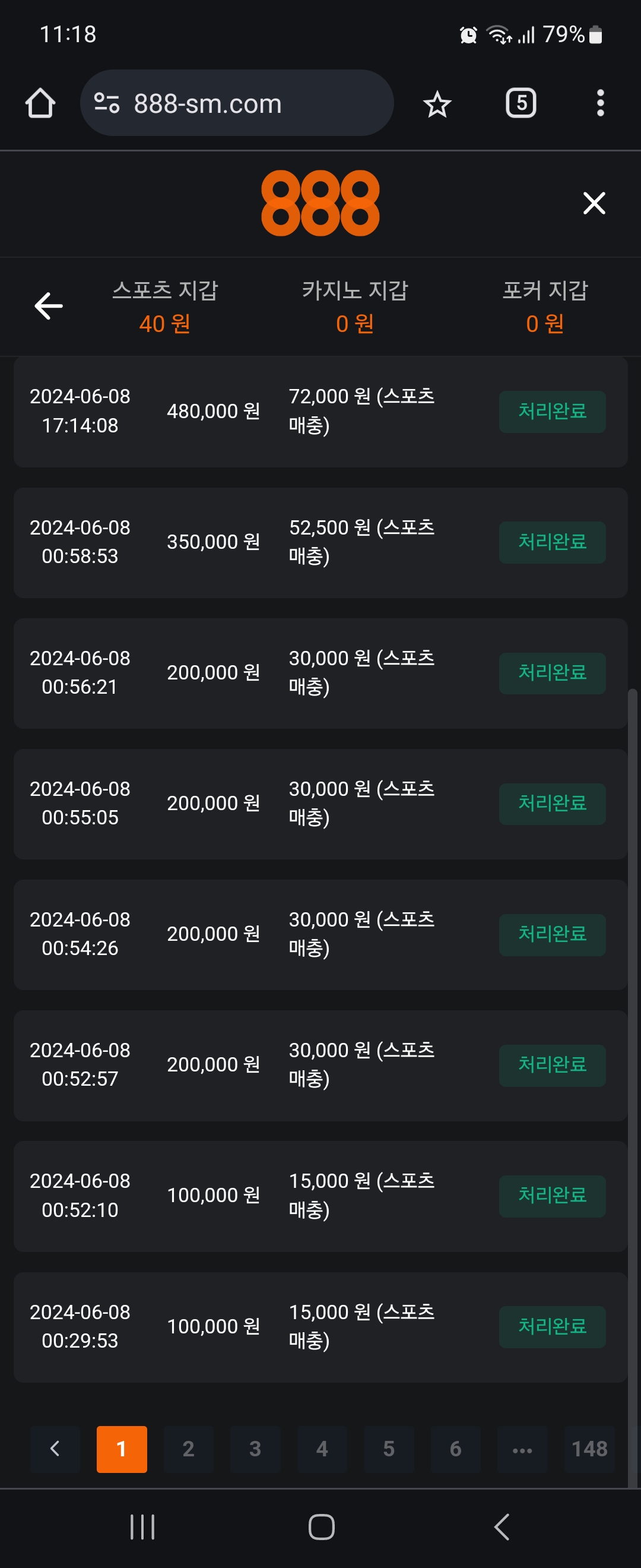The height and width of the screenshot is (1568, 641).
Task: Tap the 888 orange logo
Action: pos(320,203)
